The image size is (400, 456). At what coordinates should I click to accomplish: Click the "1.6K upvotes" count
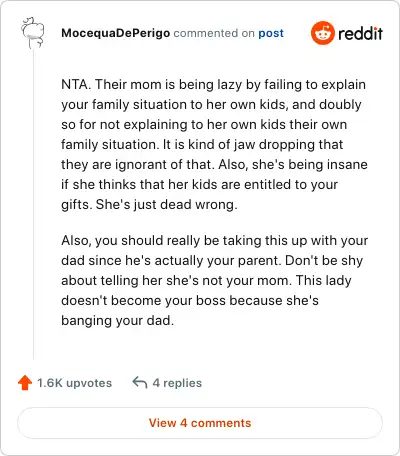pos(74,383)
